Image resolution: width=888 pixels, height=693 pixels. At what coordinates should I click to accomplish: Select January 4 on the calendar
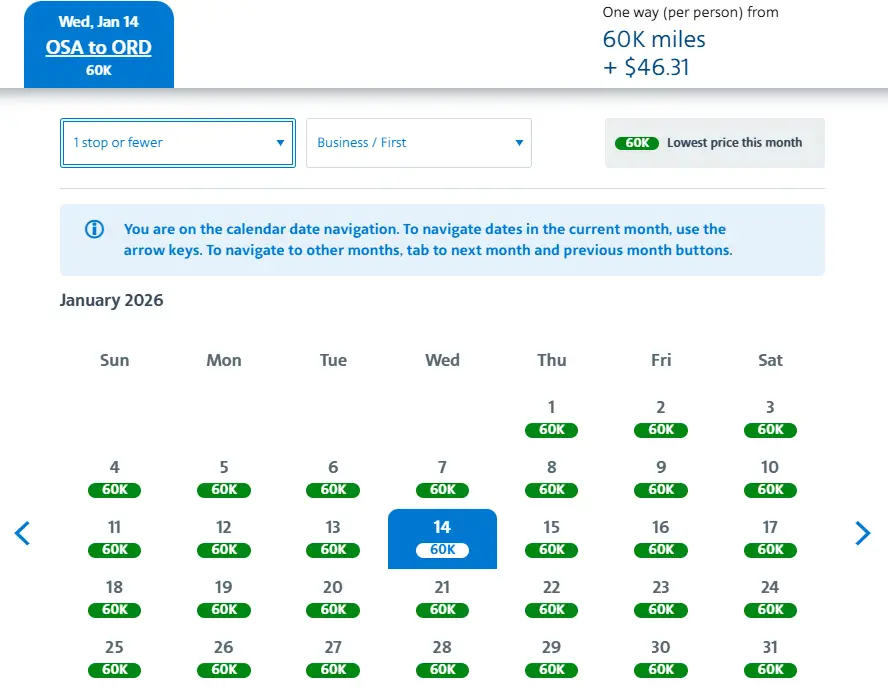tap(114, 479)
